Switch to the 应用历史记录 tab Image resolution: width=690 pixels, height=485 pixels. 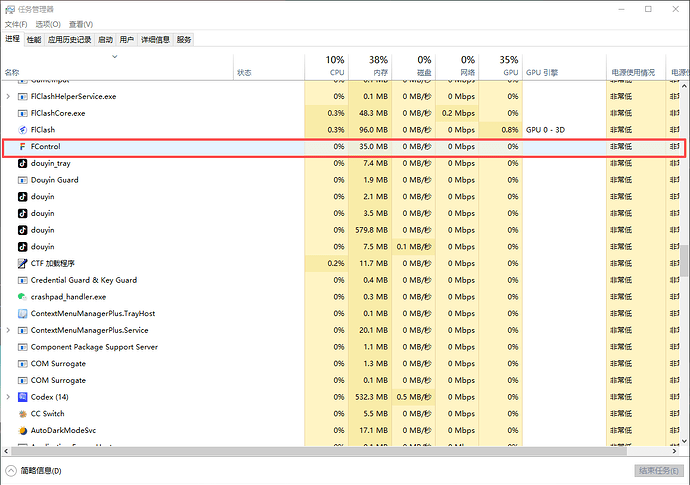point(70,40)
